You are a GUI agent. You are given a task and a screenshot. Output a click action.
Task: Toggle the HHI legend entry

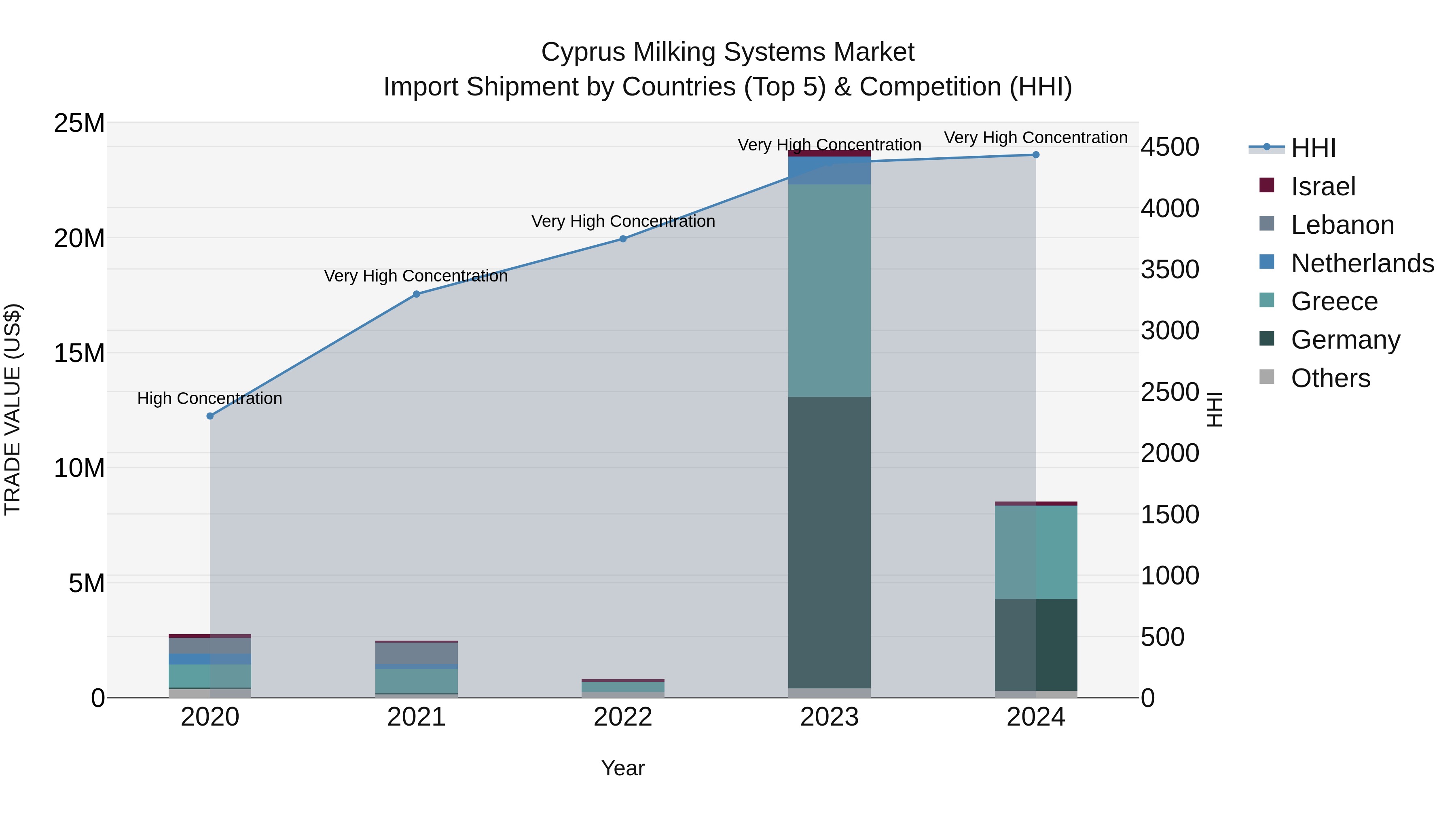tap(1292, 148)
